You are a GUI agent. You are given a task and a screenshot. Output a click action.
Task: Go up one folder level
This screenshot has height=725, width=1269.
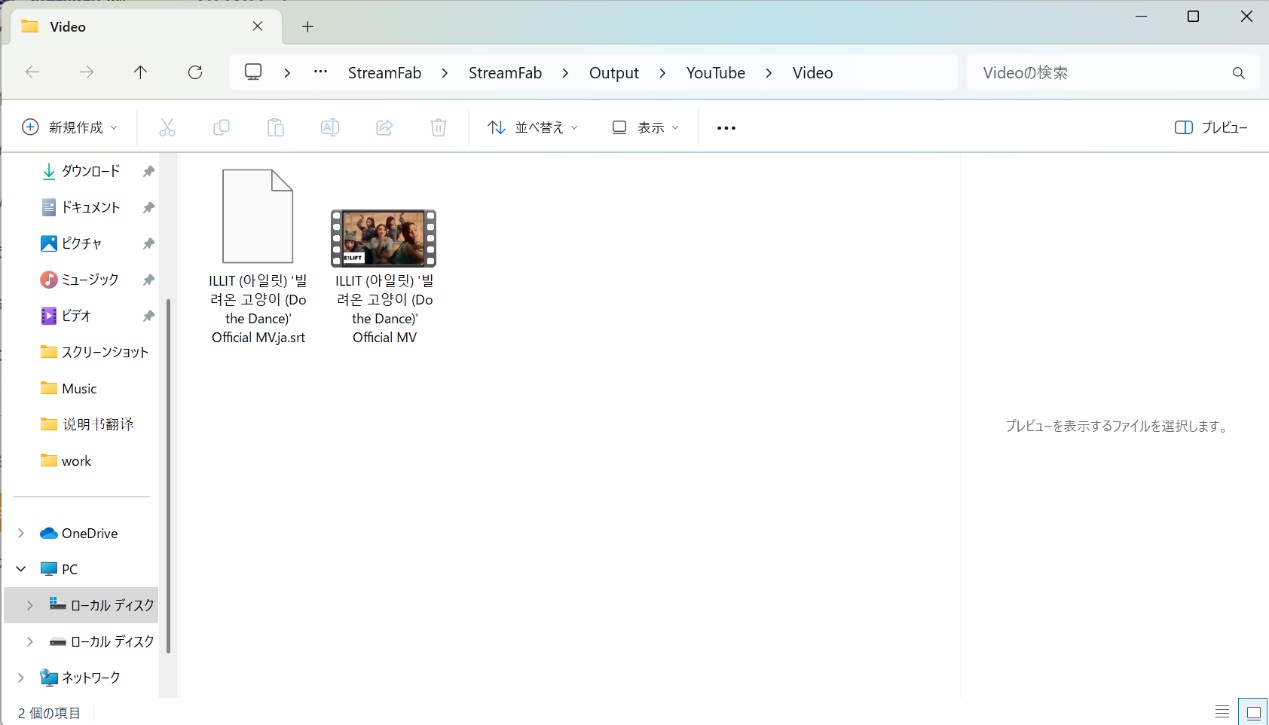tap(141, 72)
